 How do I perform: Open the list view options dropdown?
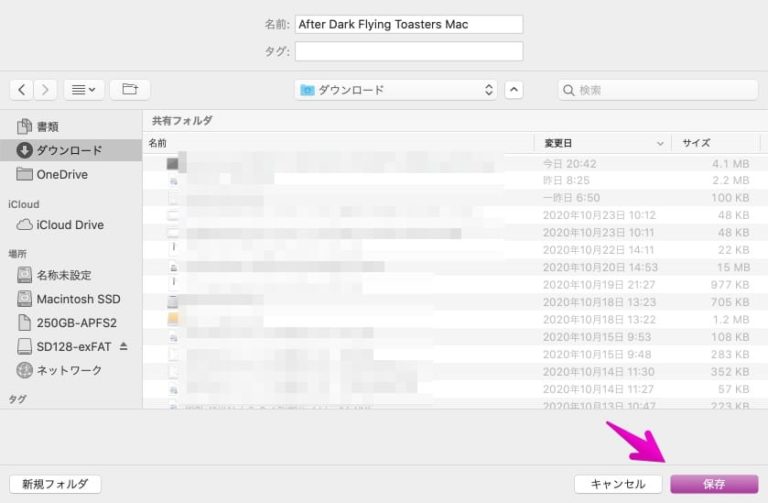(84, 90)
